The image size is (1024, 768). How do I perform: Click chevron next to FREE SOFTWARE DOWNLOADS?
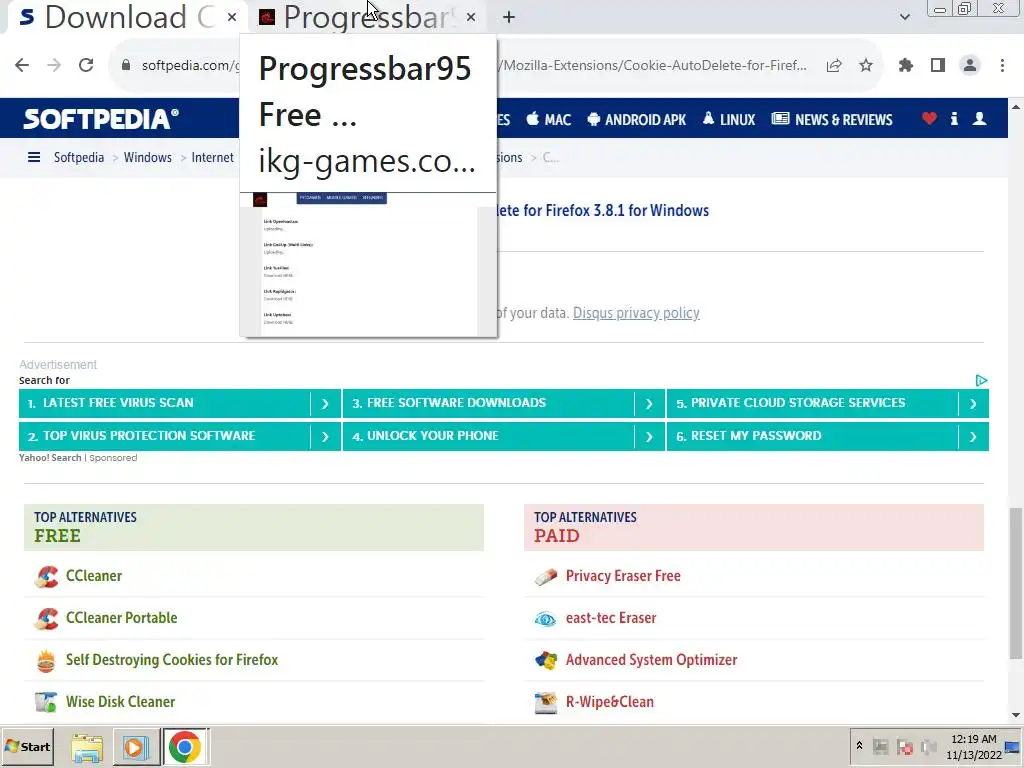(649, 404)
